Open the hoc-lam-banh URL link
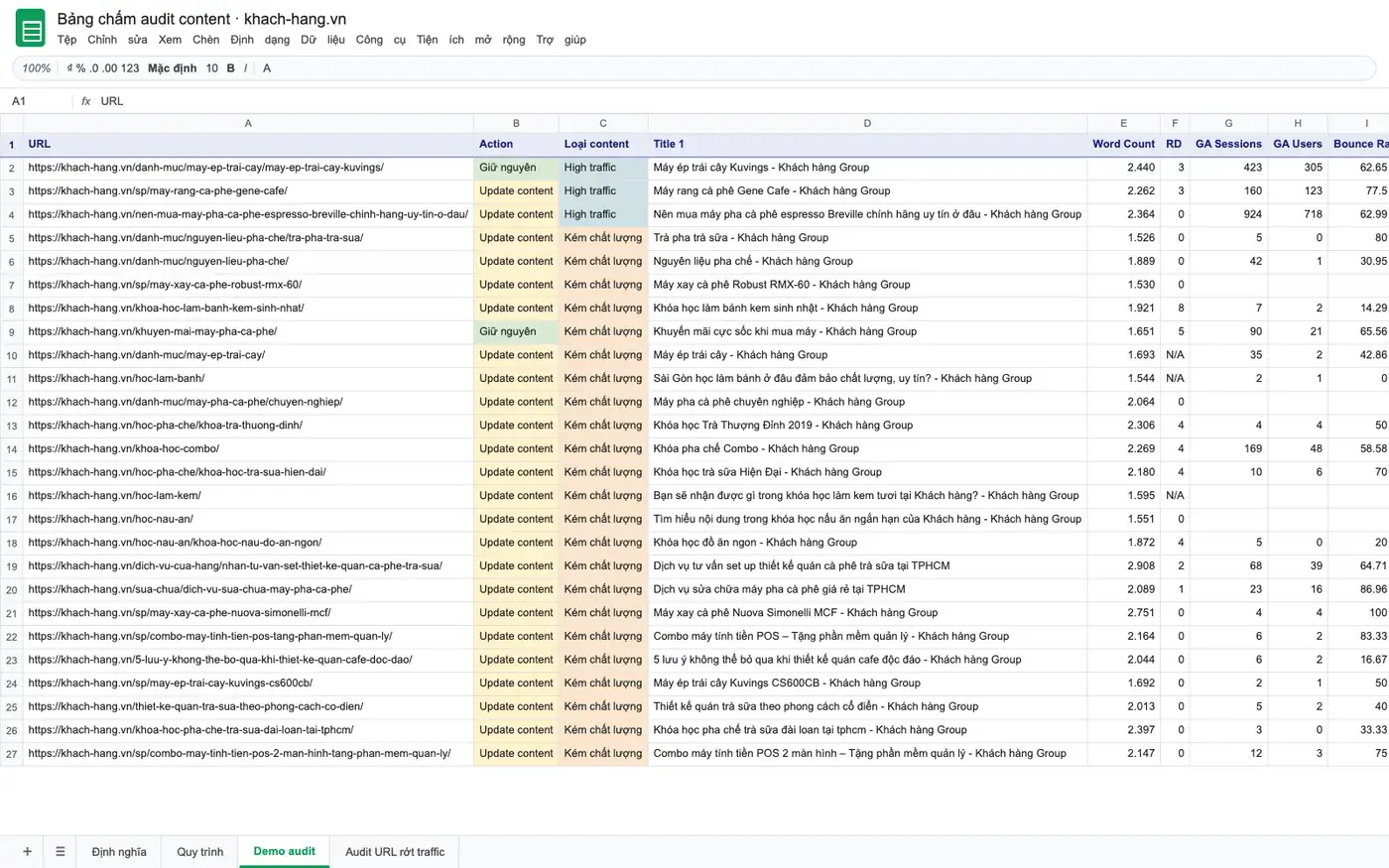The image size is (1389, 868). (116, 378)
